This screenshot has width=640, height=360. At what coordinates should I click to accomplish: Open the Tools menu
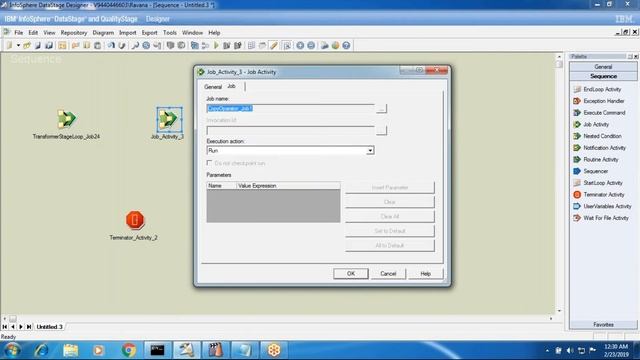tap(170, 33)
